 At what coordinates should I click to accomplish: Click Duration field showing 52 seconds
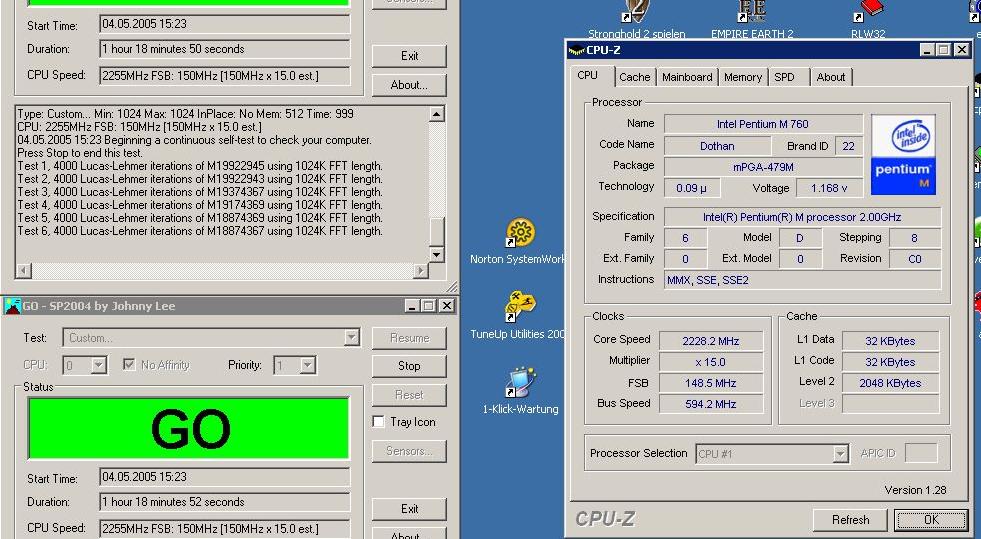pyautogui.click(x=225, y=502)
